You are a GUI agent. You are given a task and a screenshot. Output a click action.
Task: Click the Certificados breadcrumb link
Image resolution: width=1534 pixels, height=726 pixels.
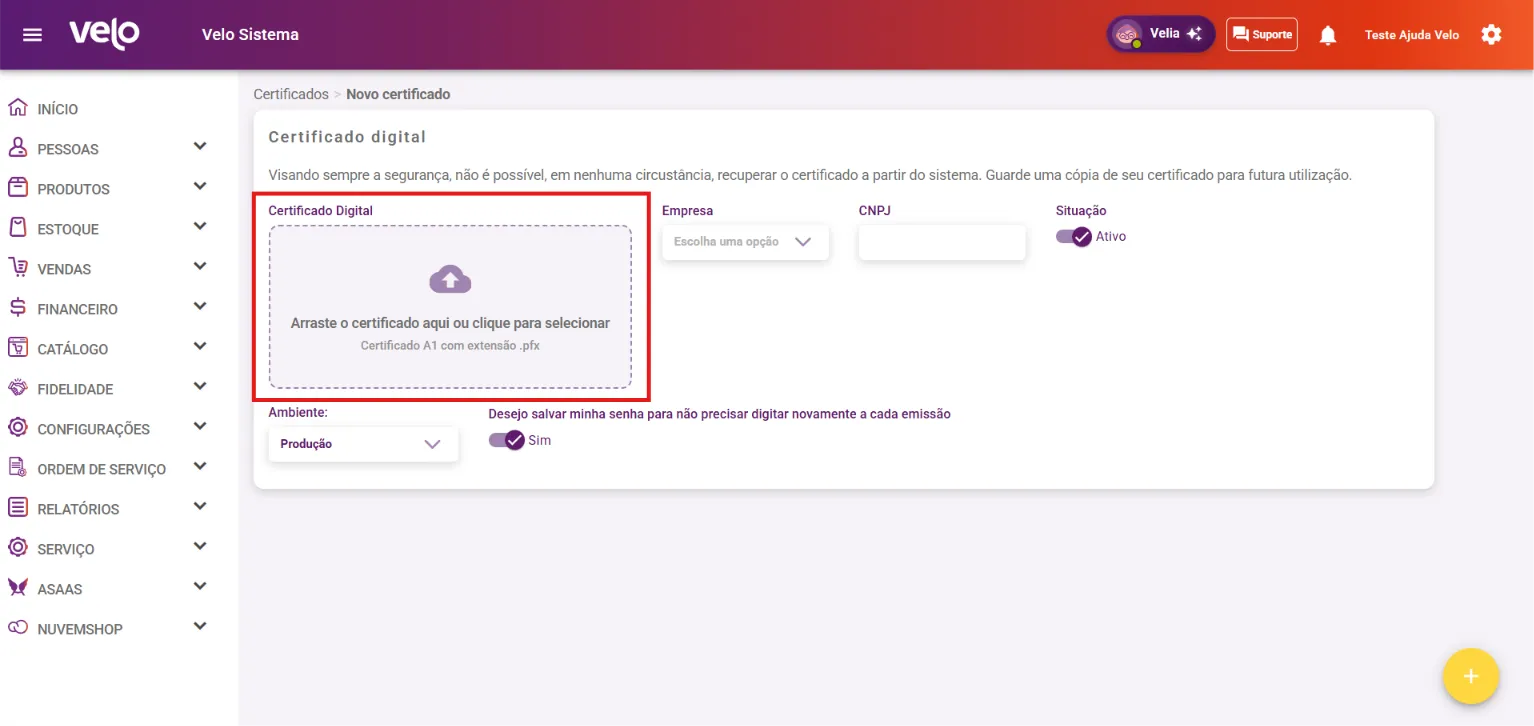click(291, 94)
